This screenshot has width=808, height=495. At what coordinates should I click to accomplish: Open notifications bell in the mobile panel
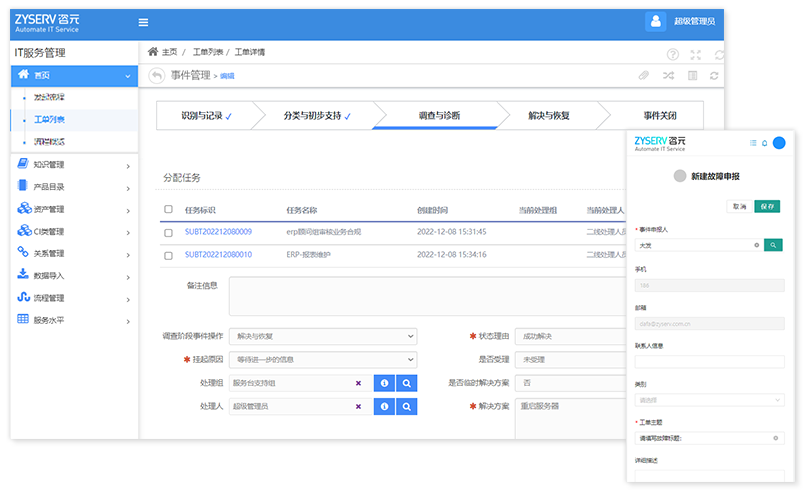(765, 143)
